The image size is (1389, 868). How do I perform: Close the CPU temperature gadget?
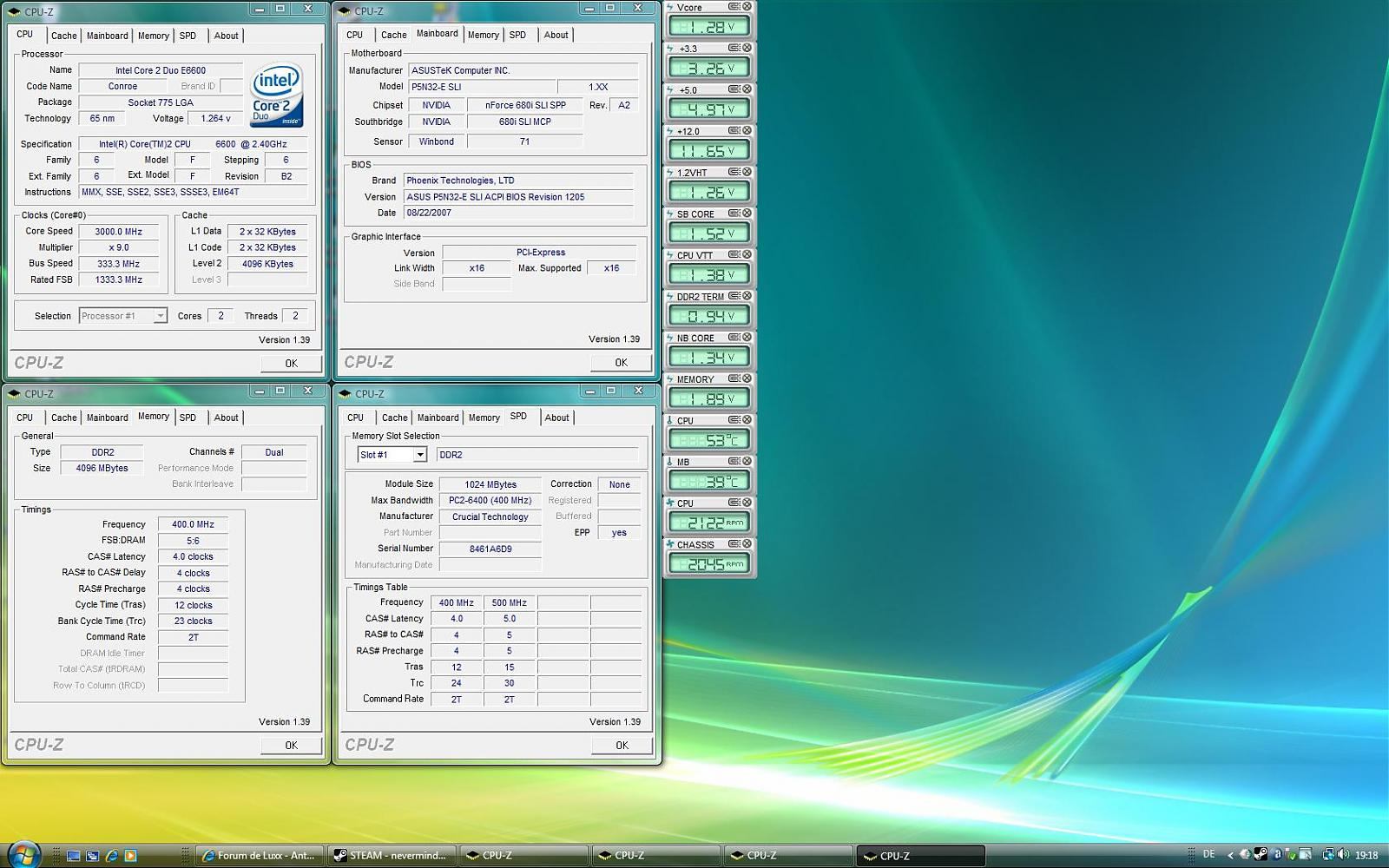pyautogui.click(x=747, y=419)
